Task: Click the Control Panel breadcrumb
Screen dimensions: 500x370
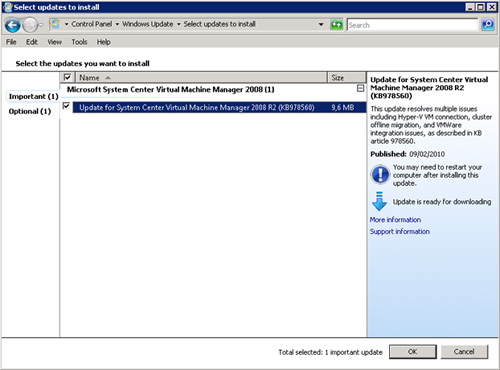Action: click(x=92, y=24)
